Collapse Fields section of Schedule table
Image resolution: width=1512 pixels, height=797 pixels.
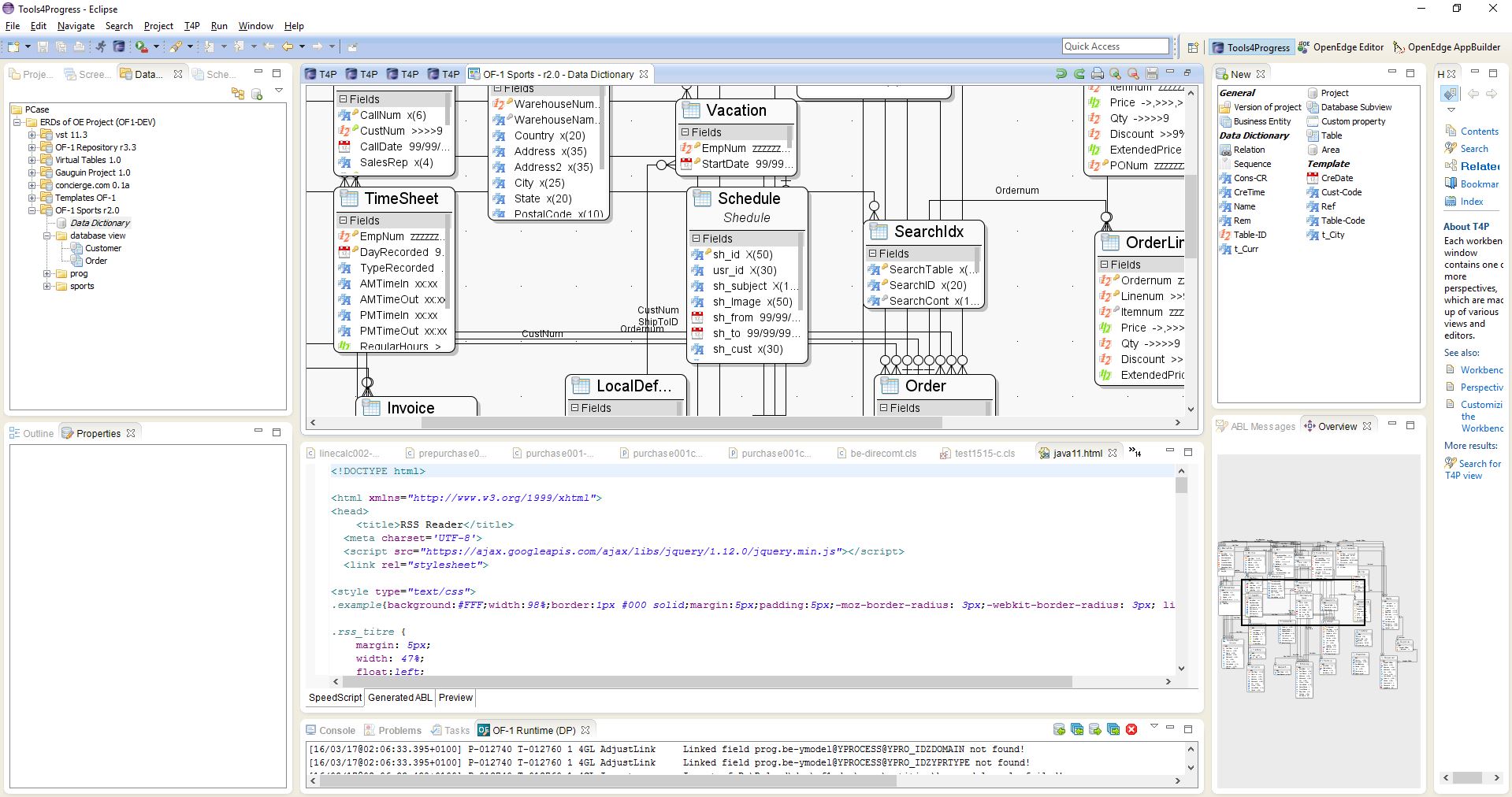pyautogui.click(x=697, y=239)
